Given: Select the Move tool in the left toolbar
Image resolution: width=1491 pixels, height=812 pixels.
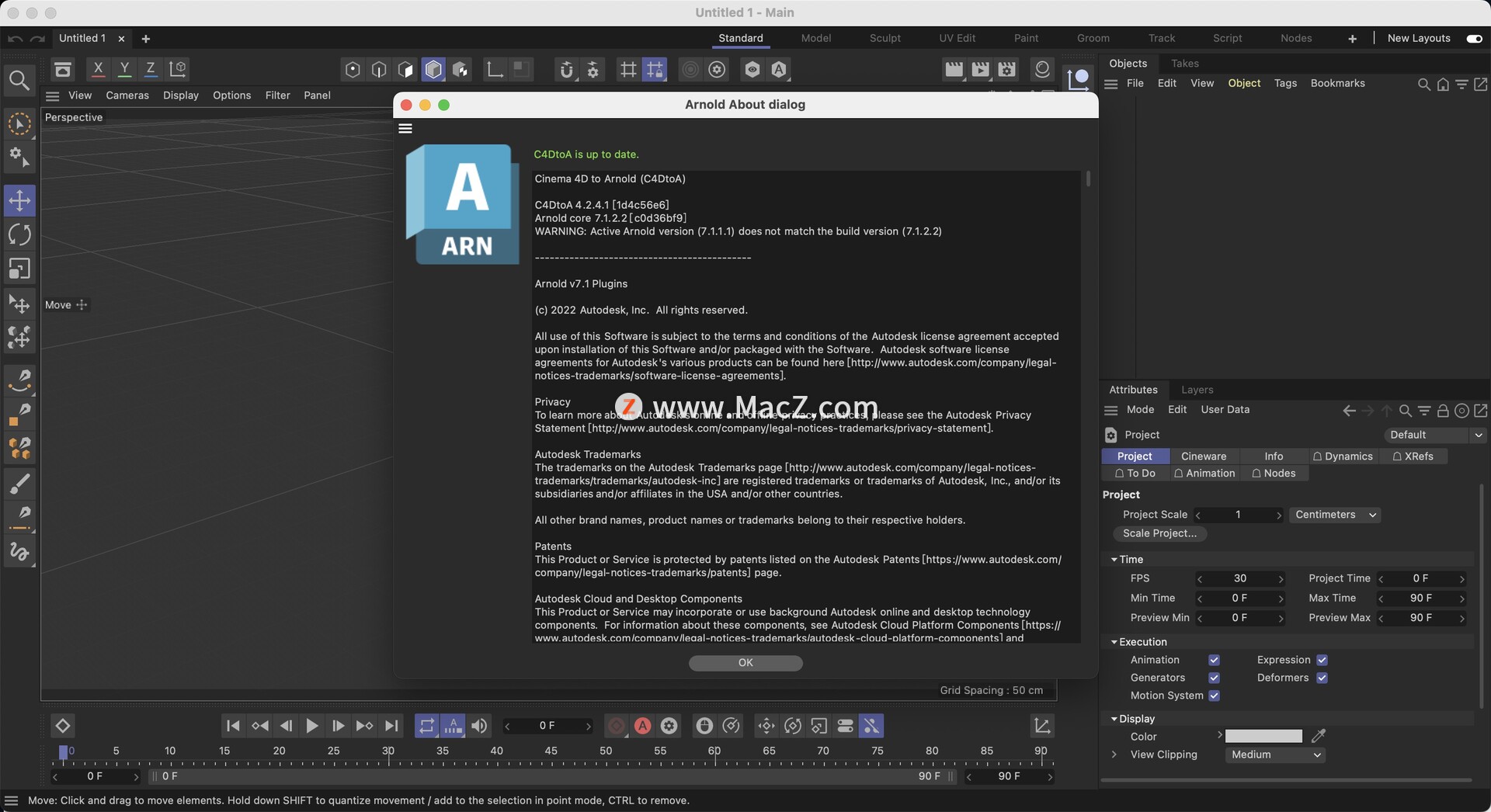Looking at the screenshot, I should pos(19,200).
